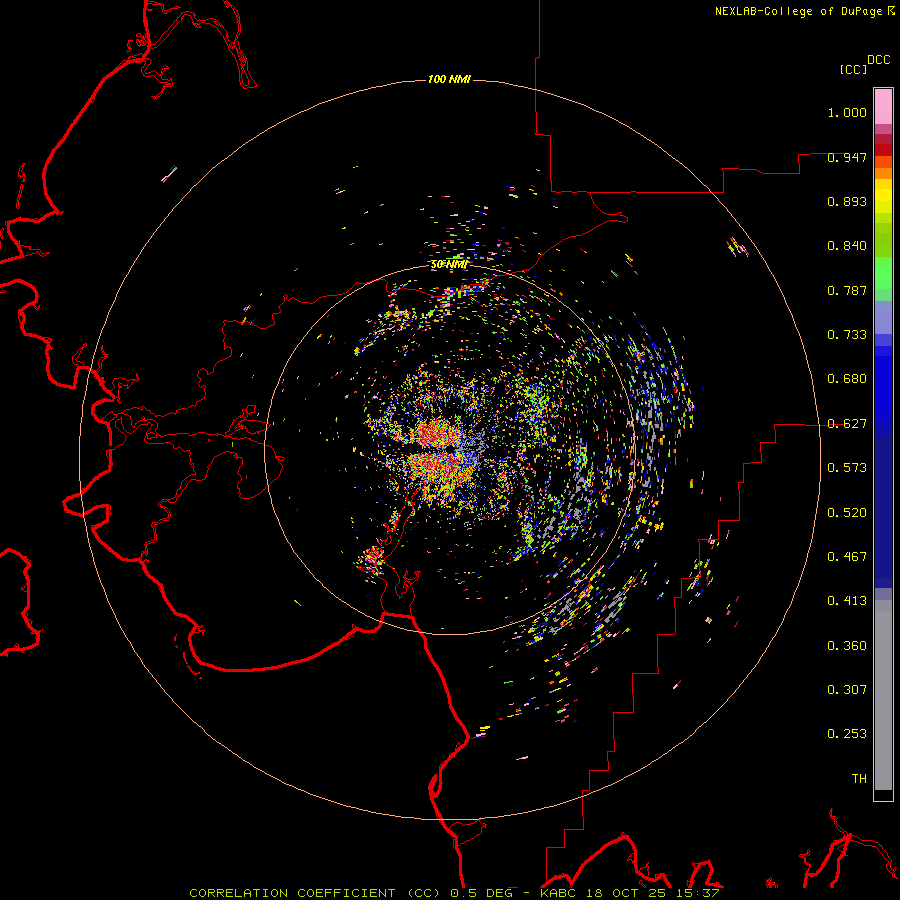Pick the gray segment of the color bar

[x=883, y=695]
